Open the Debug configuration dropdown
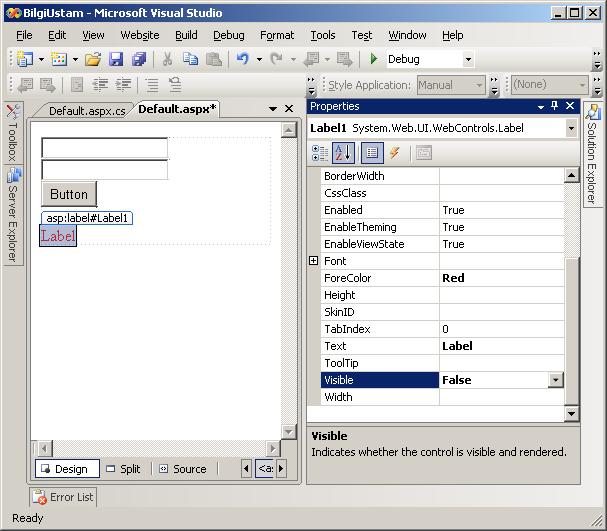This screenshot has height=531, width=607. pyautogui.click(x=467, y=59)
